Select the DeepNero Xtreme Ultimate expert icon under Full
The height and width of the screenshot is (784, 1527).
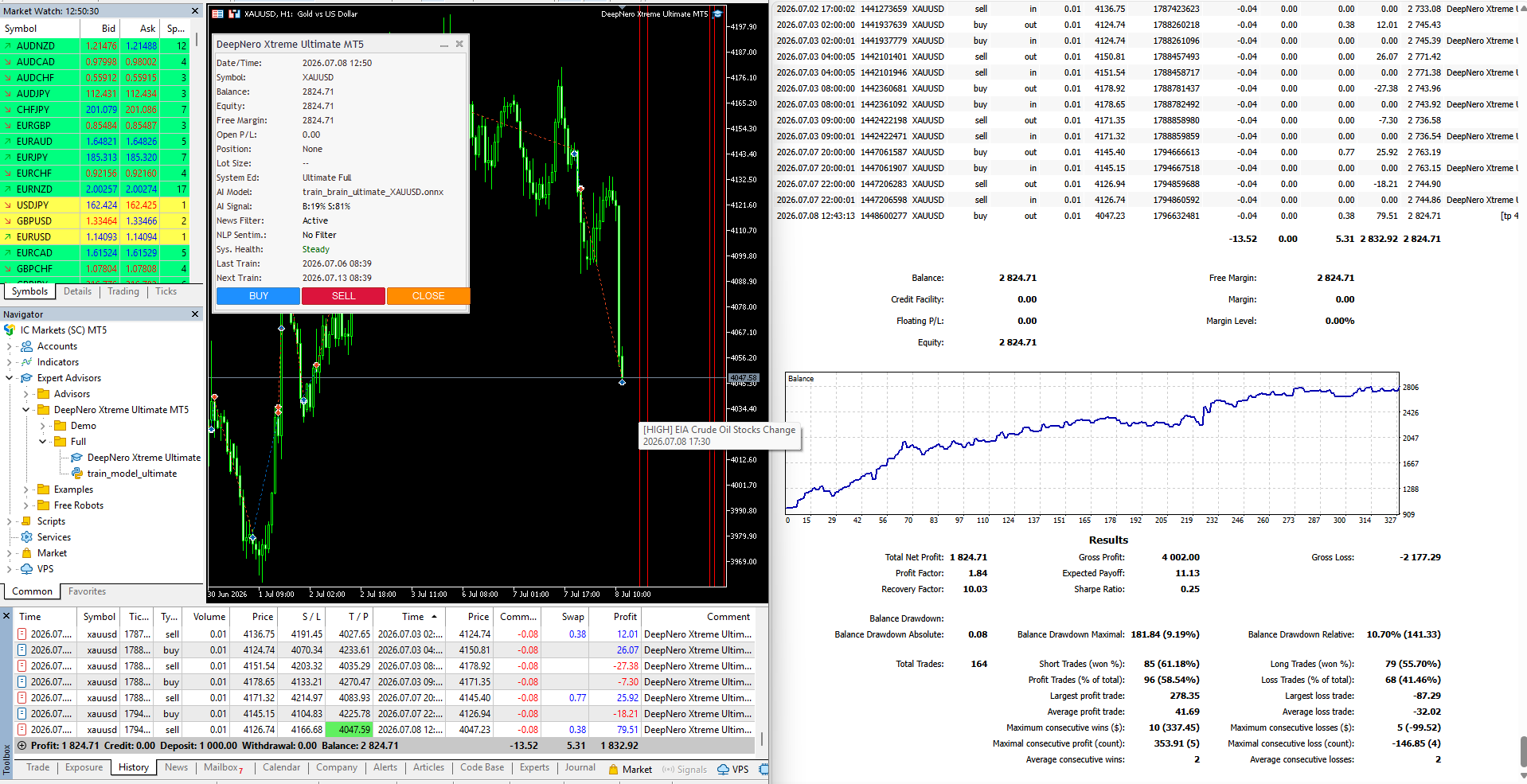point(76,457)
